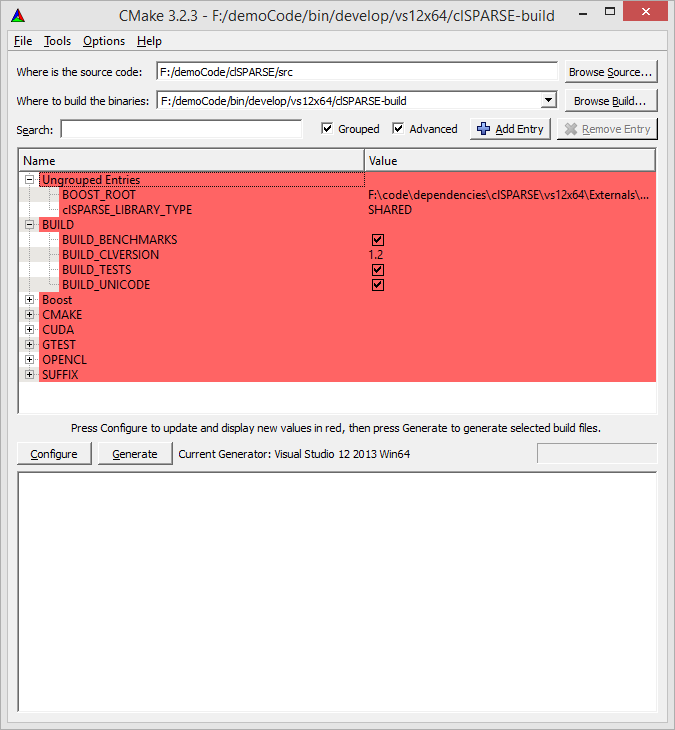Expand the GTEST group
The width and height of the screenshot is (675, 730).
tap(29, 345)
